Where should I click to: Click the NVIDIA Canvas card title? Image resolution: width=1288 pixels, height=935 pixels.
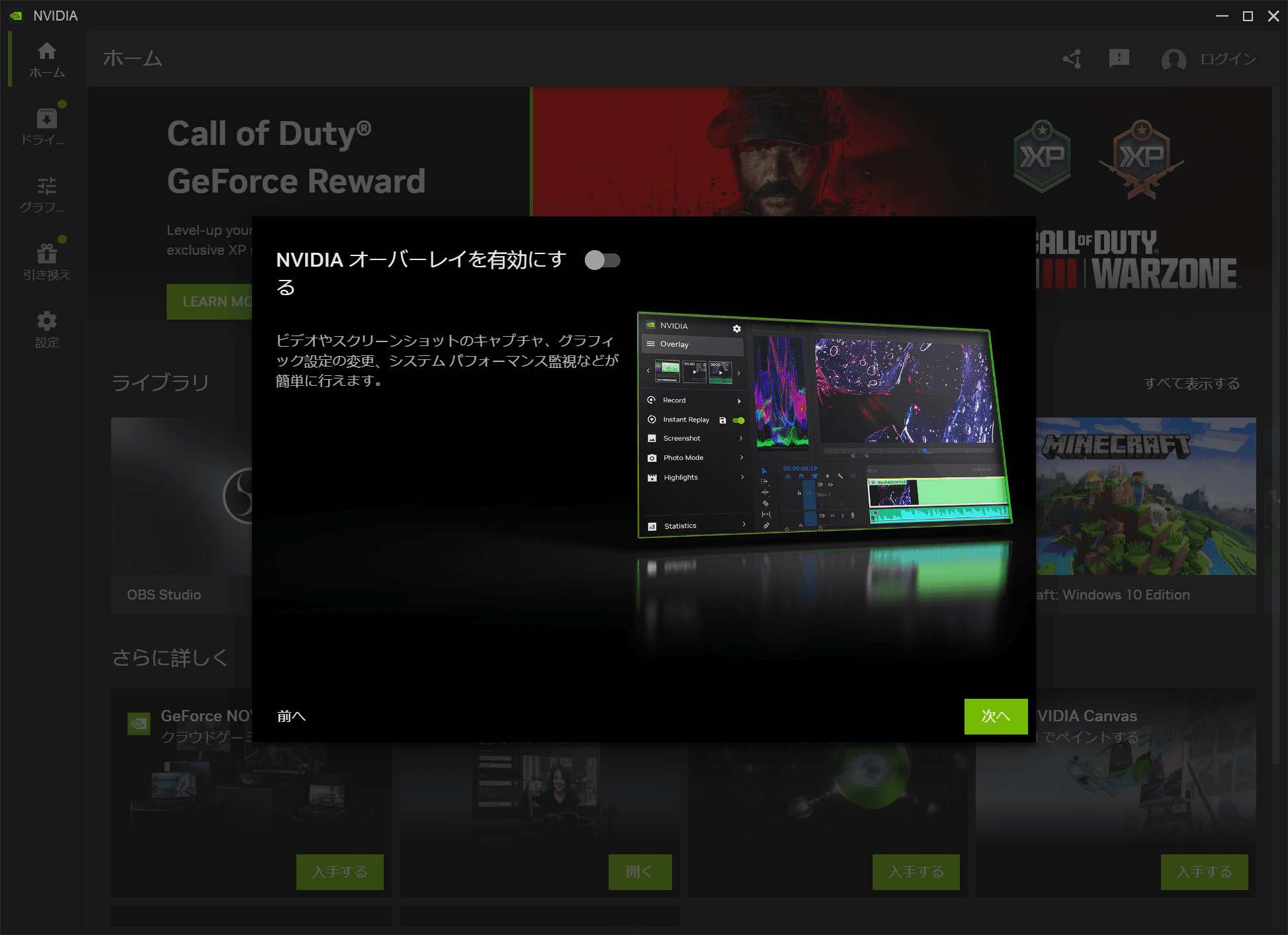click(1087, 716)
